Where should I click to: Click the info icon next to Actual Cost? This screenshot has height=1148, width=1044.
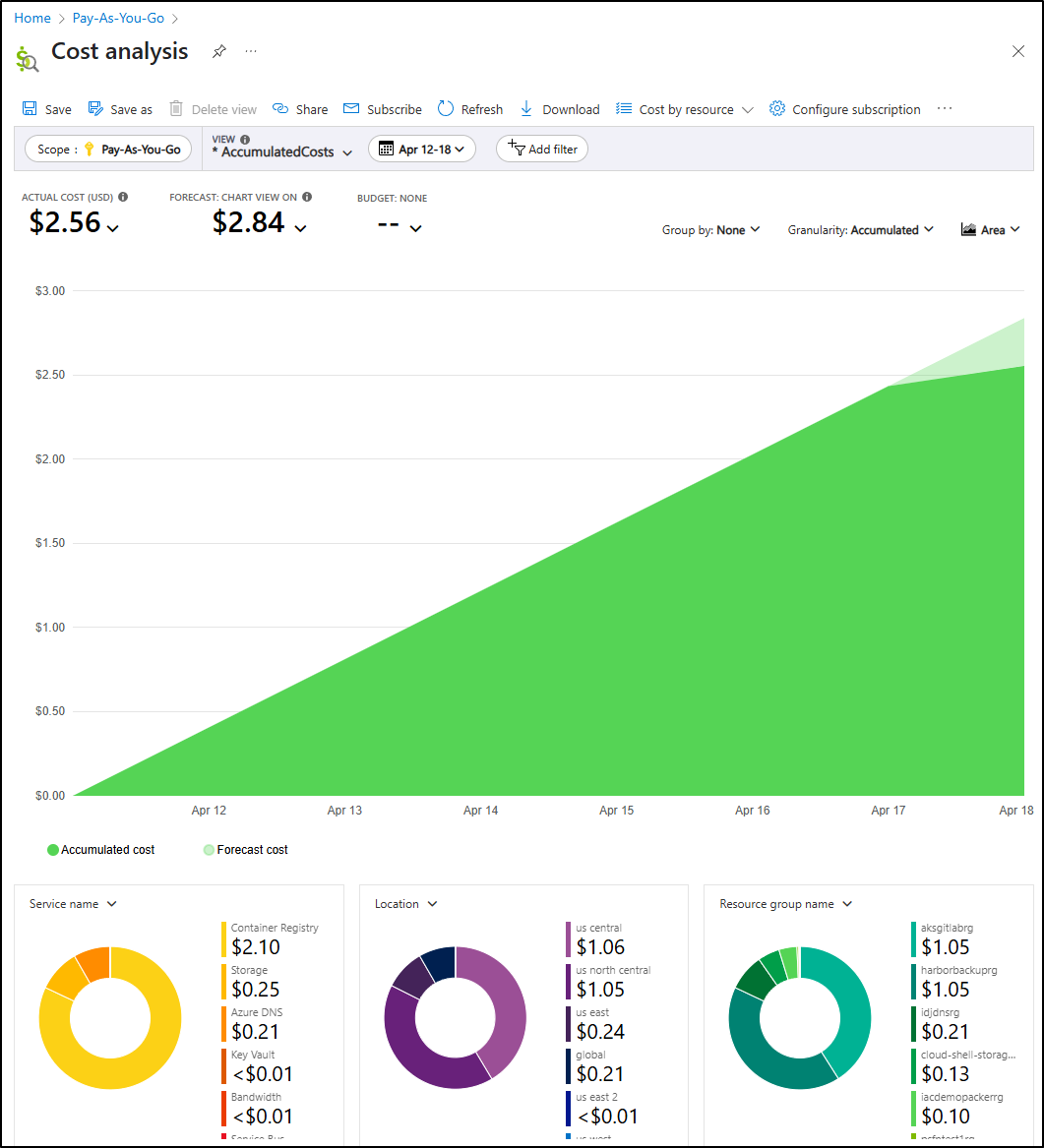(123, 197)
